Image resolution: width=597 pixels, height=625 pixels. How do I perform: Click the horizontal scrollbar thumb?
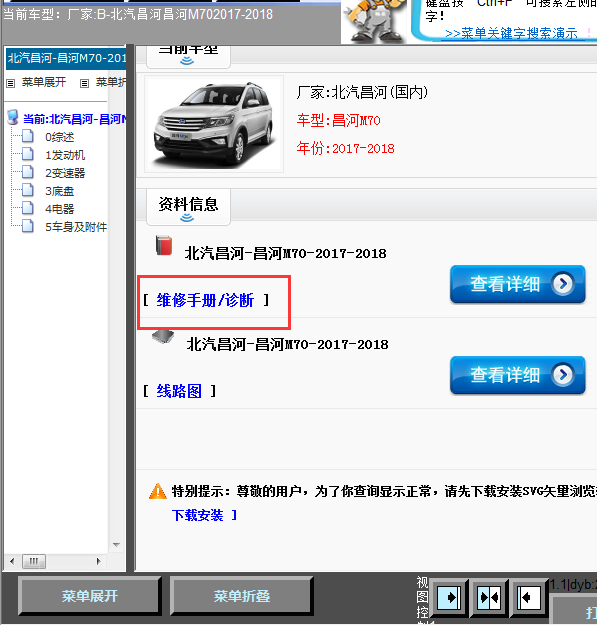(34, 562)
